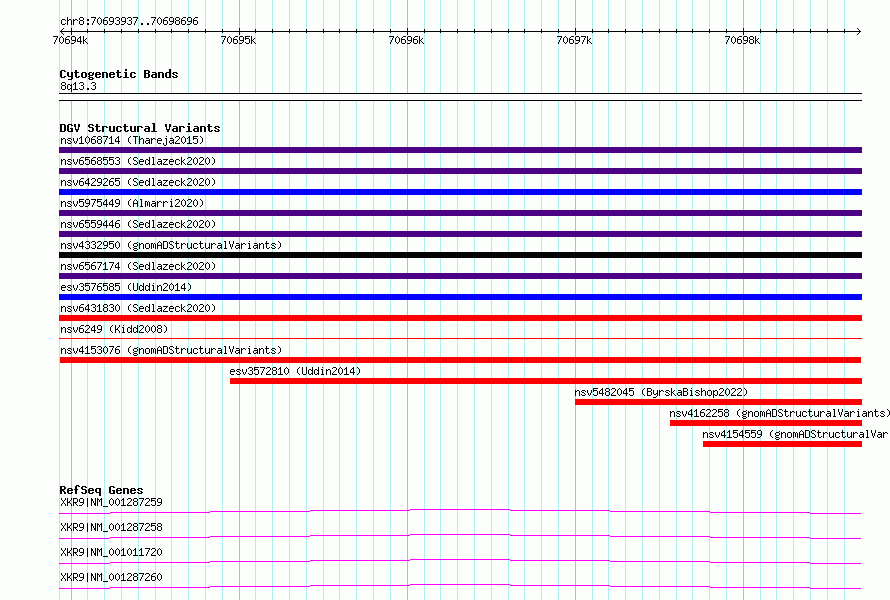Click the Cytogenetic Bands track title
The image size is (890, 600).
click(119, 74)
